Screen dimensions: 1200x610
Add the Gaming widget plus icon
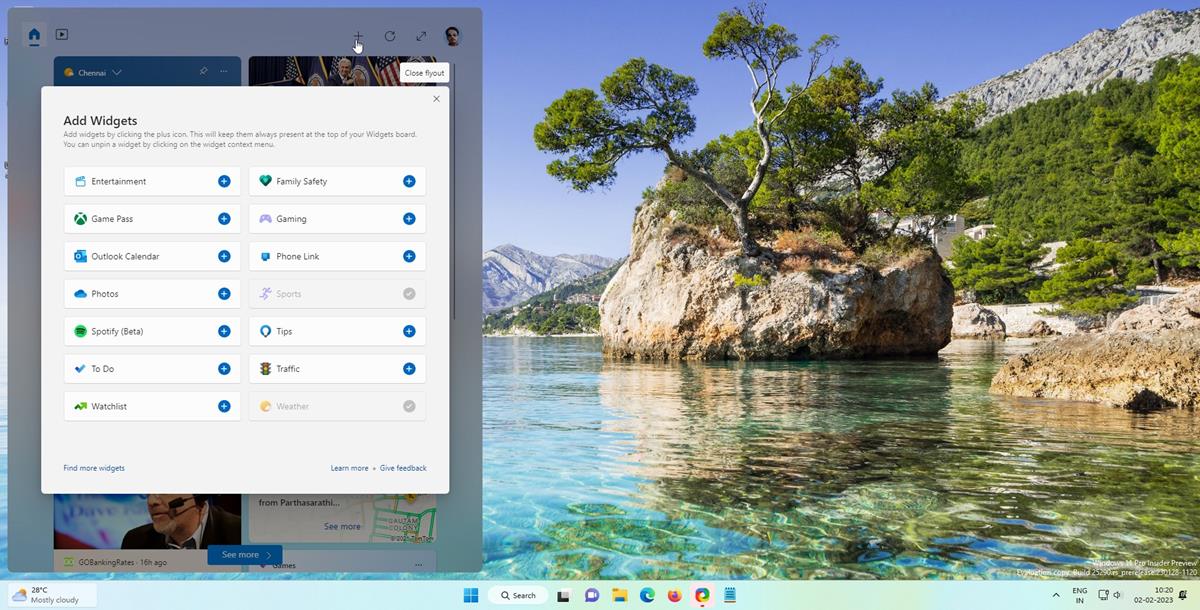click(409, 219)
